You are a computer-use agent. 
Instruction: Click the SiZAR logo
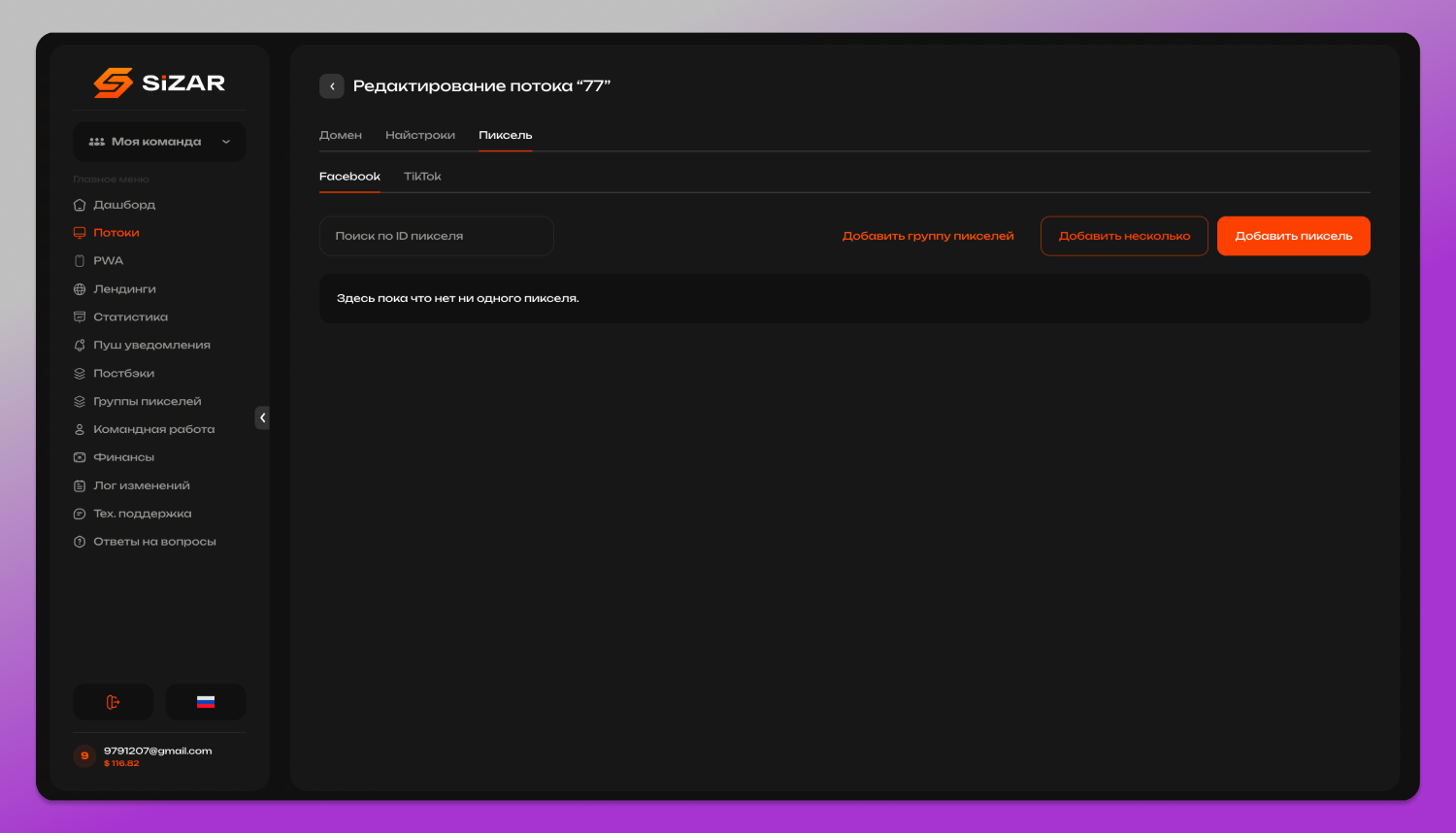pyautogui.click(x=159, y=83)
